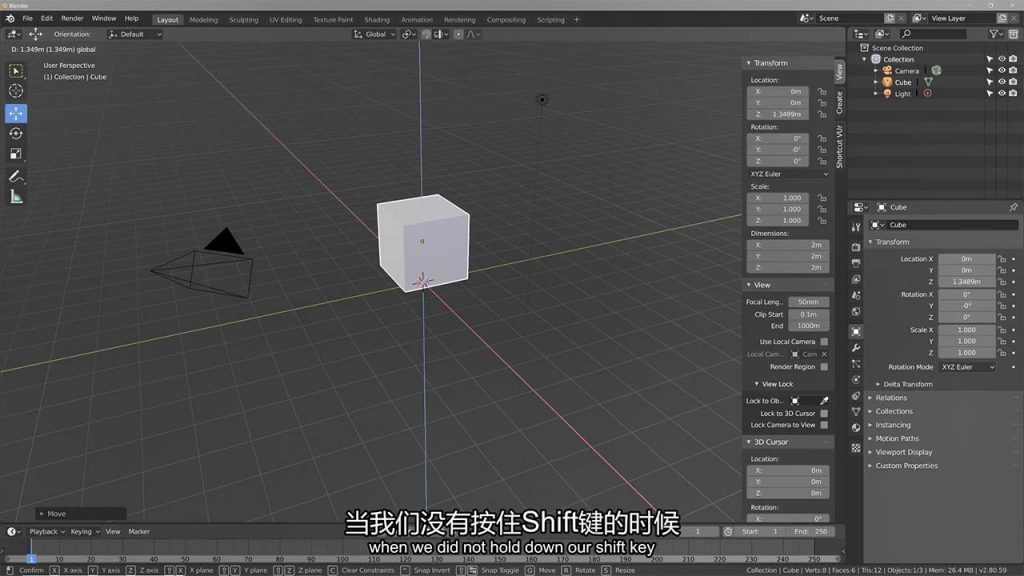
Task: Click the Focal Length 50mm field
Action: point(808,302)
